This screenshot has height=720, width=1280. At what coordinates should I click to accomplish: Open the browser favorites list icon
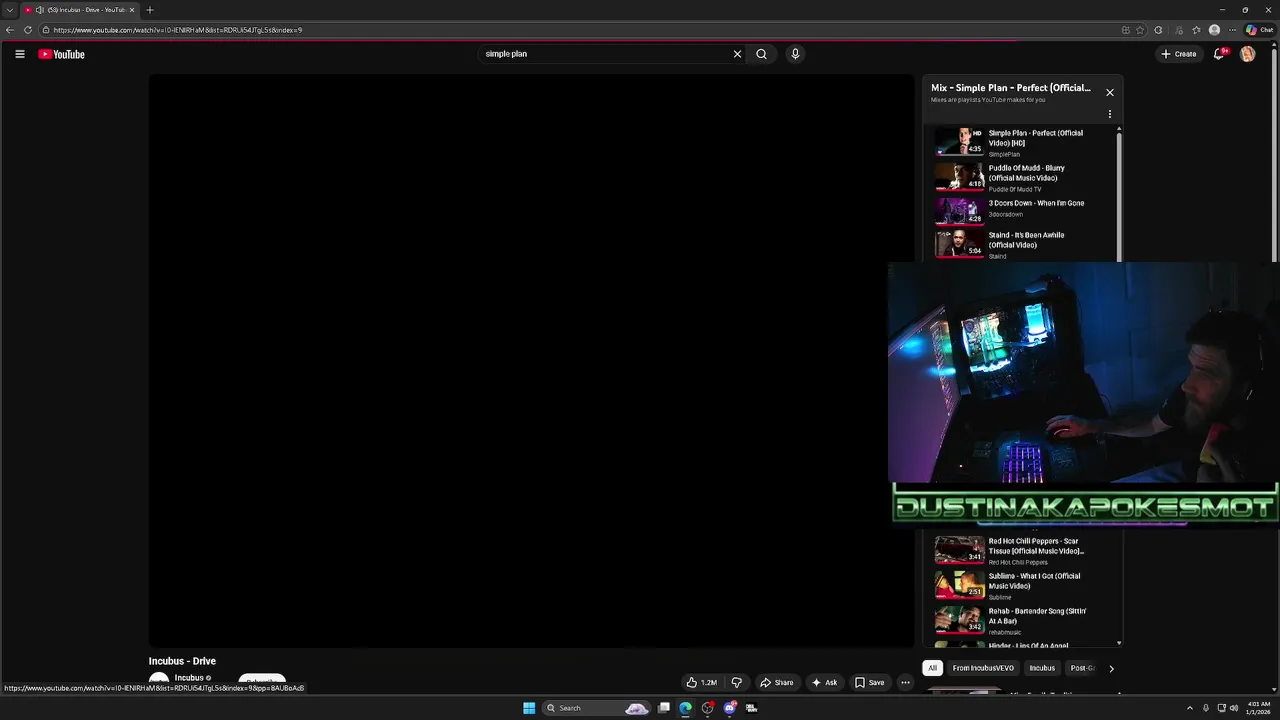[1196, 30]
